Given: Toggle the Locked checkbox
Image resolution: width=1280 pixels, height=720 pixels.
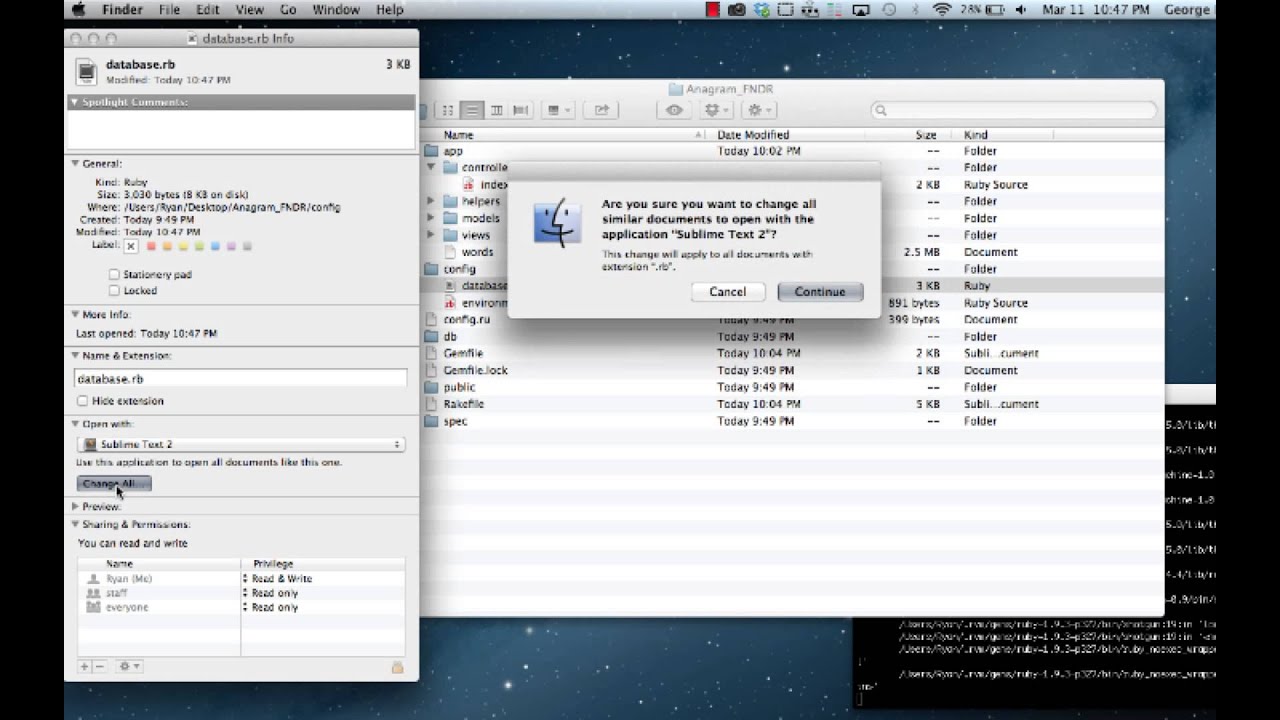Looking at the screenshot, I should coord(114,291).
